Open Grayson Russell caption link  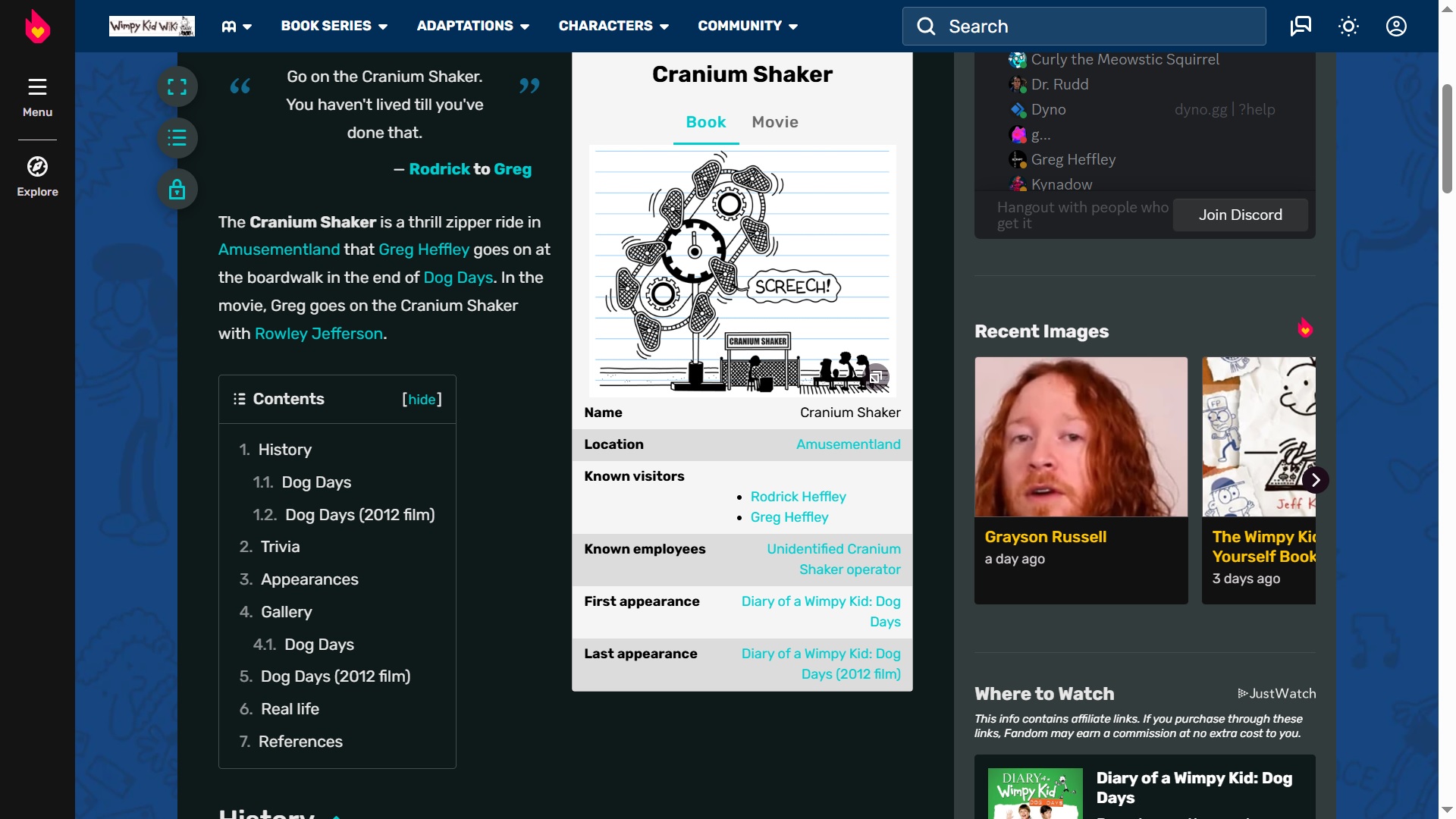pos(1045,537)
